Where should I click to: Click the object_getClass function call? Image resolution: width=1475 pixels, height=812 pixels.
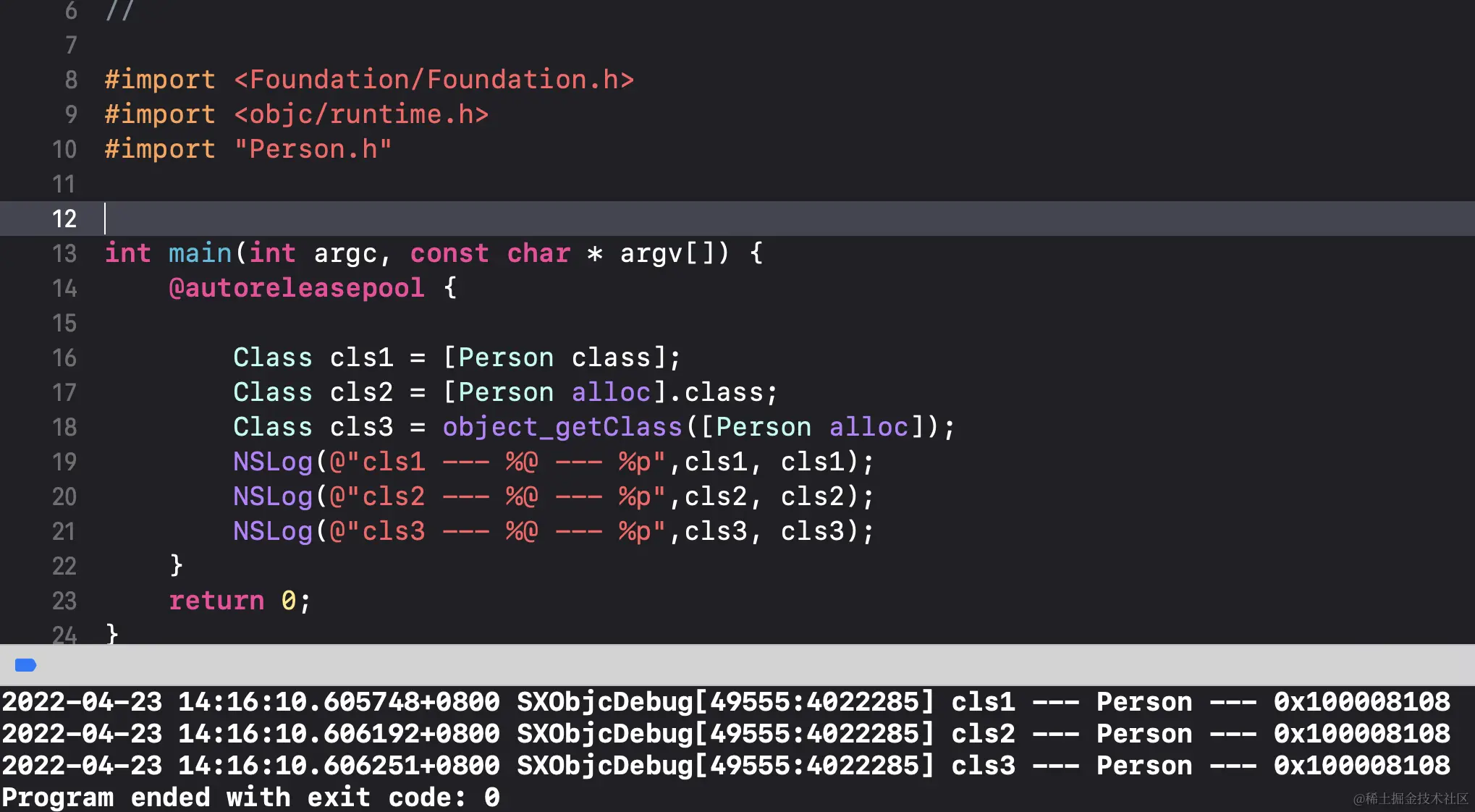click(562, 427)
